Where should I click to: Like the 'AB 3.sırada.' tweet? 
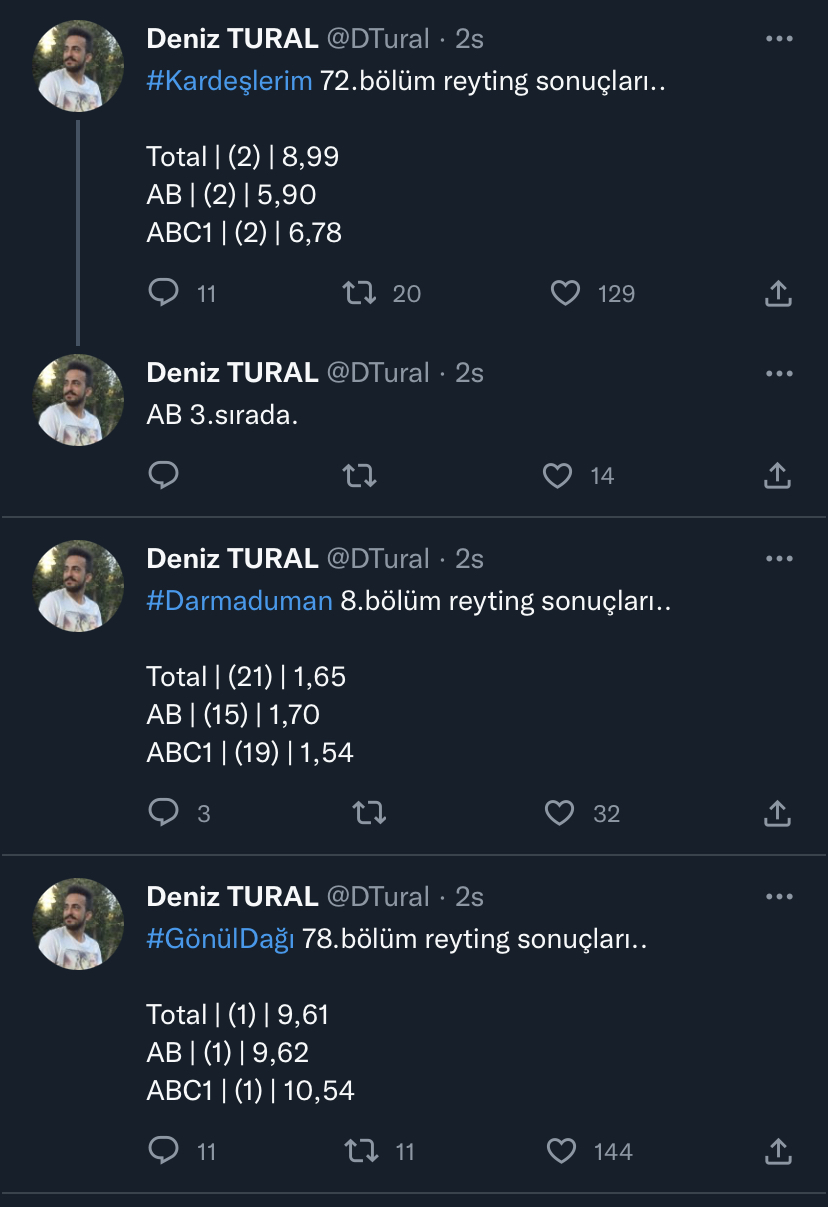(557, 475)
